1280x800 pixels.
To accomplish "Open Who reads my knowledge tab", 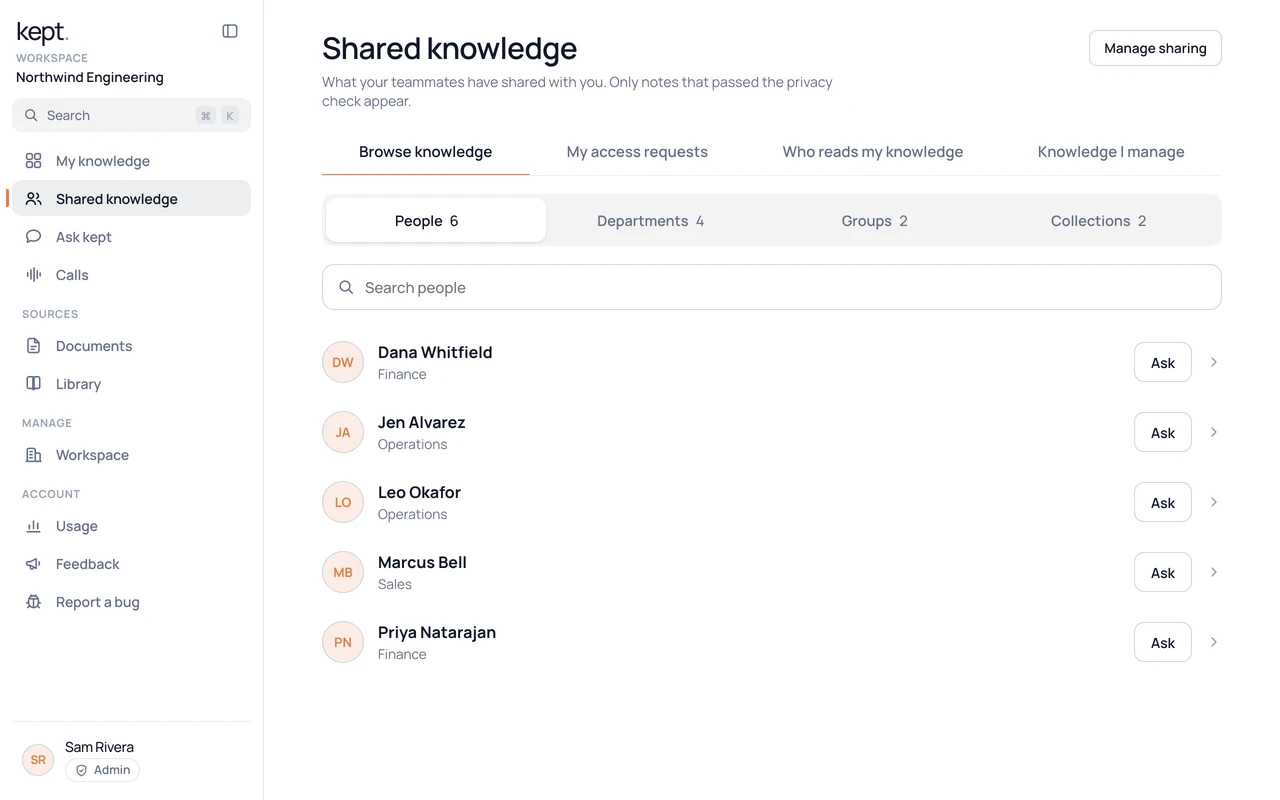I will pyautogui.click(x=873, y=152).
